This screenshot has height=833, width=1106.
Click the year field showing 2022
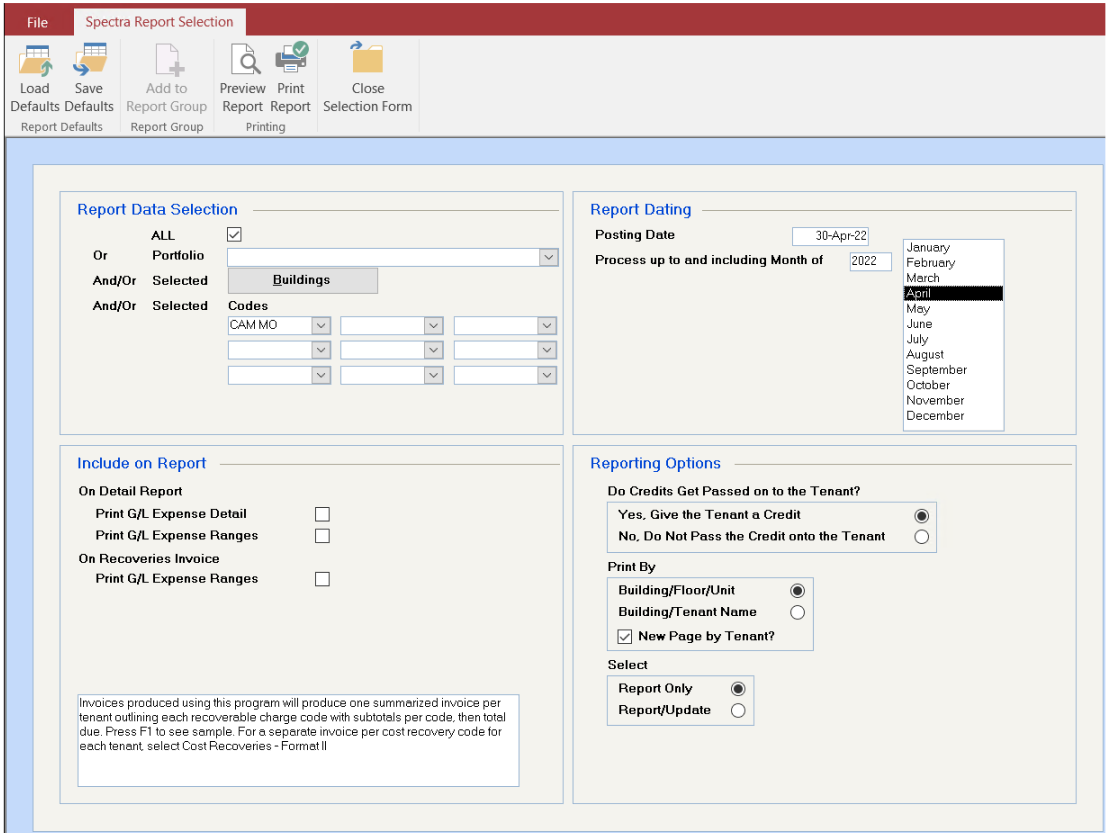point(870,261)
